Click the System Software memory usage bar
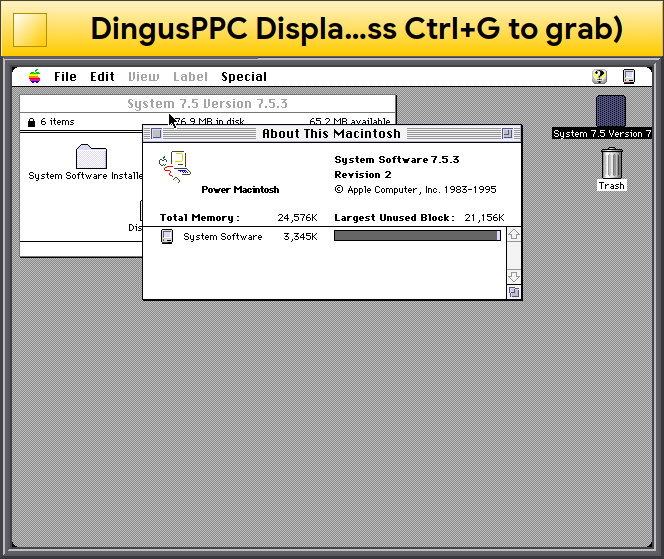This screenshot has width=664, height=559. click(x=417, y=235)
